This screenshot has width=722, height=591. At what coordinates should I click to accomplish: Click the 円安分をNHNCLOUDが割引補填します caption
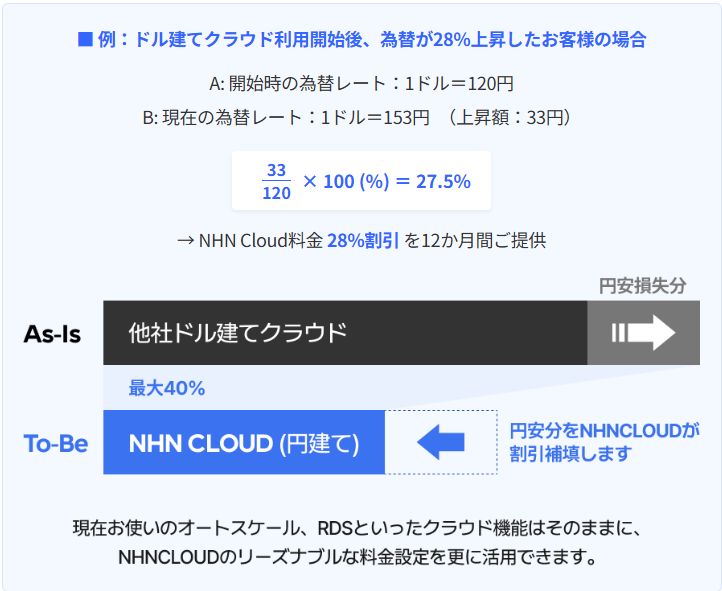(604, 442)
